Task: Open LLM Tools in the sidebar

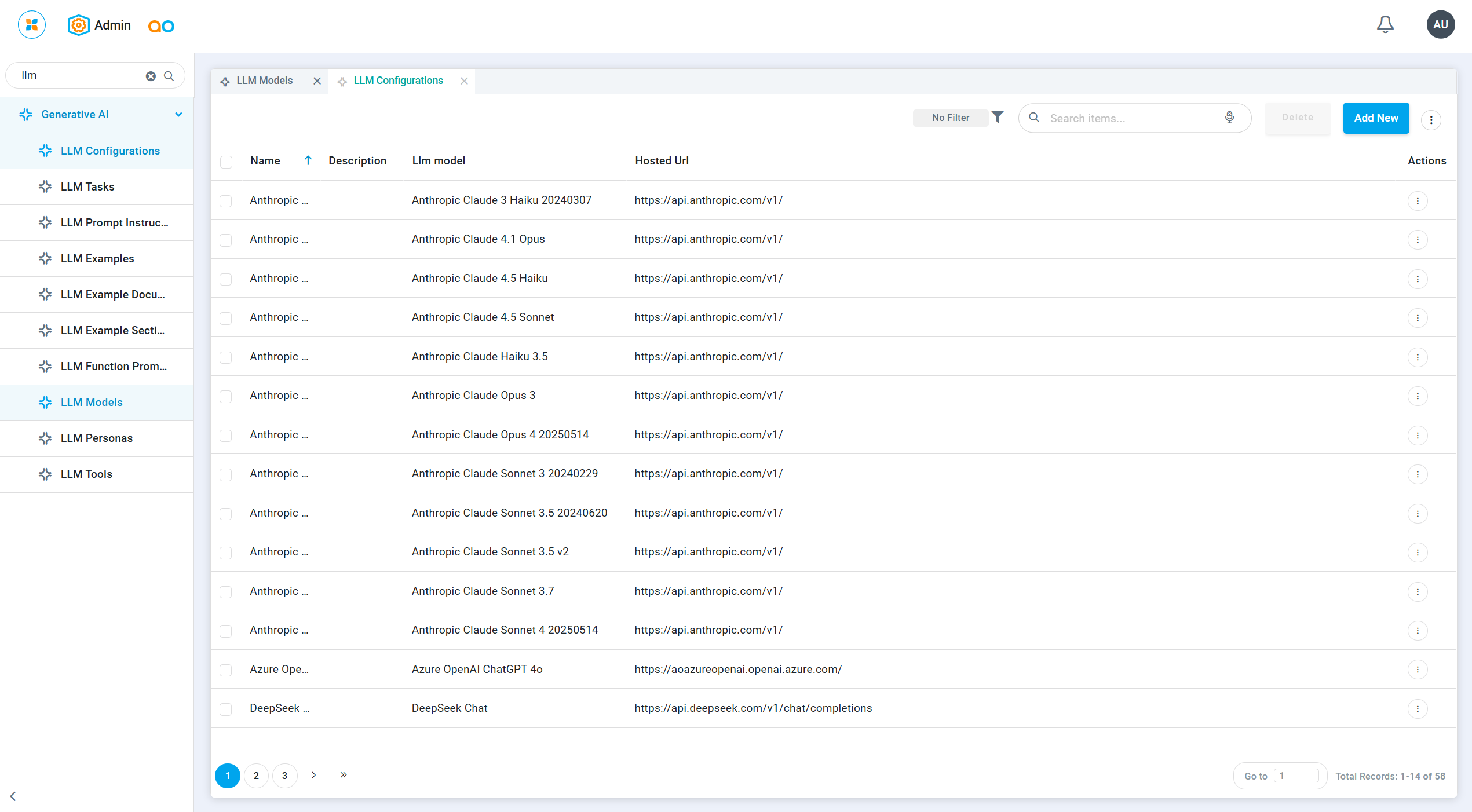Action: point(97,474)
